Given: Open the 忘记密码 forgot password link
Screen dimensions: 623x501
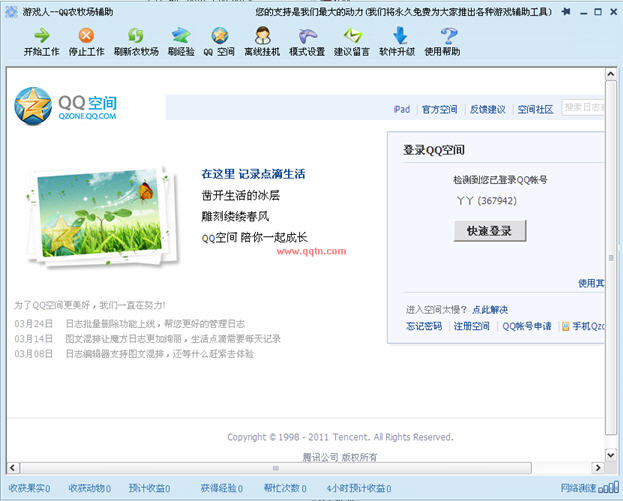Looking at the screenshot, I should click(424, 326).
